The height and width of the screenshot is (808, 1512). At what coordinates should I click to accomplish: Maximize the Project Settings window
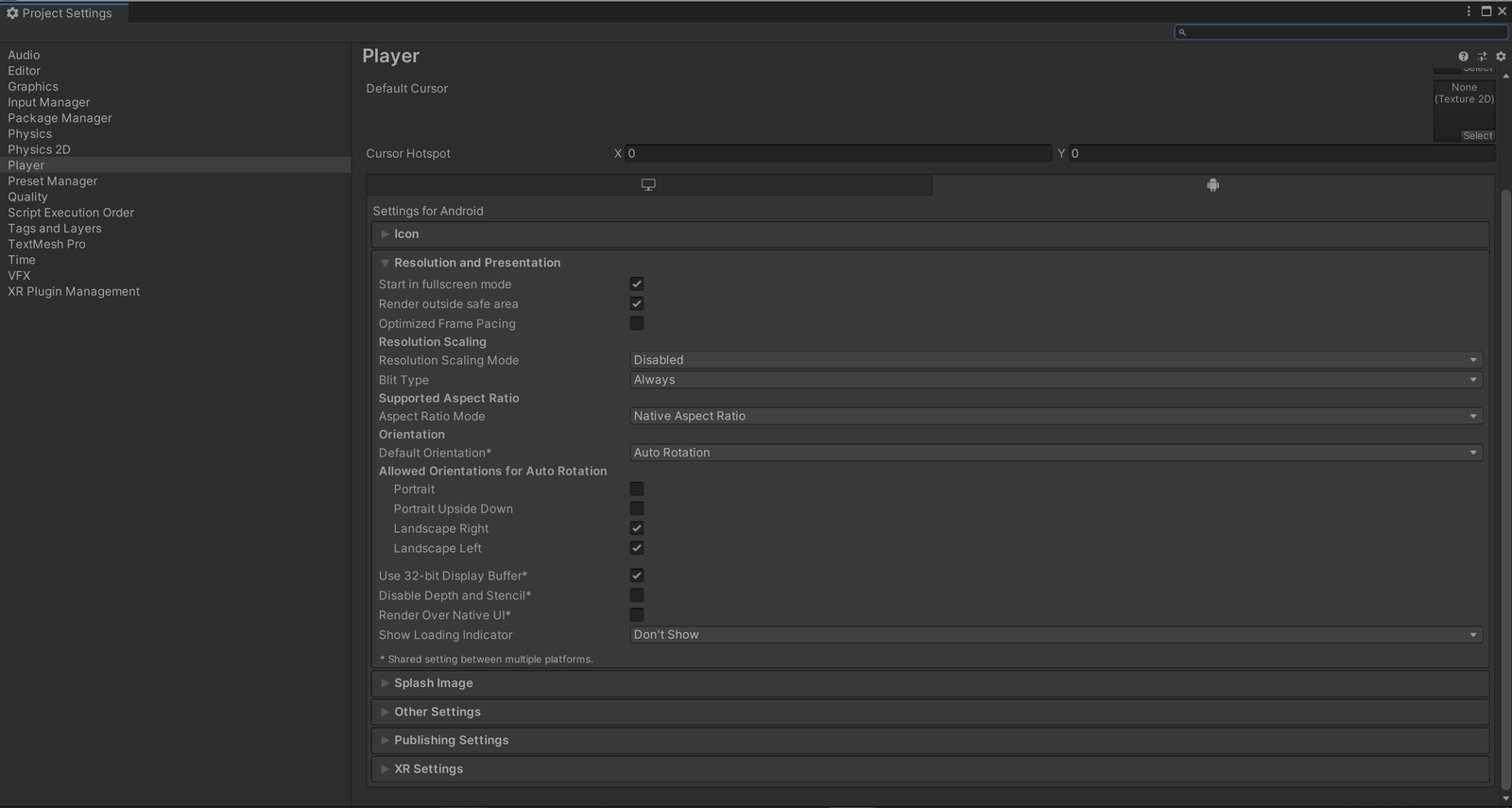click(x=1486, y=11)
